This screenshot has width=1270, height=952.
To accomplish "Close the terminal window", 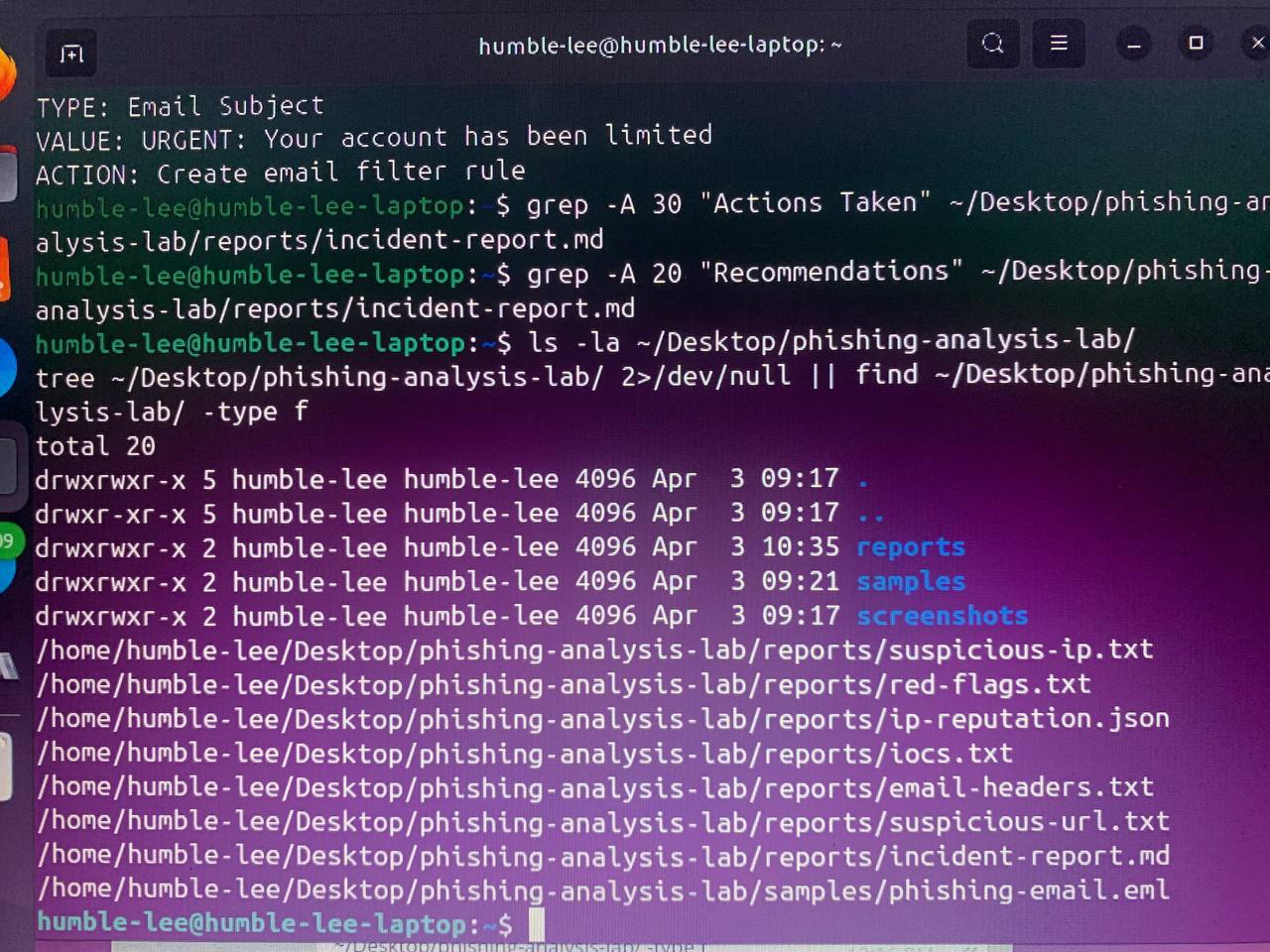I will [x=1256, y=43].
